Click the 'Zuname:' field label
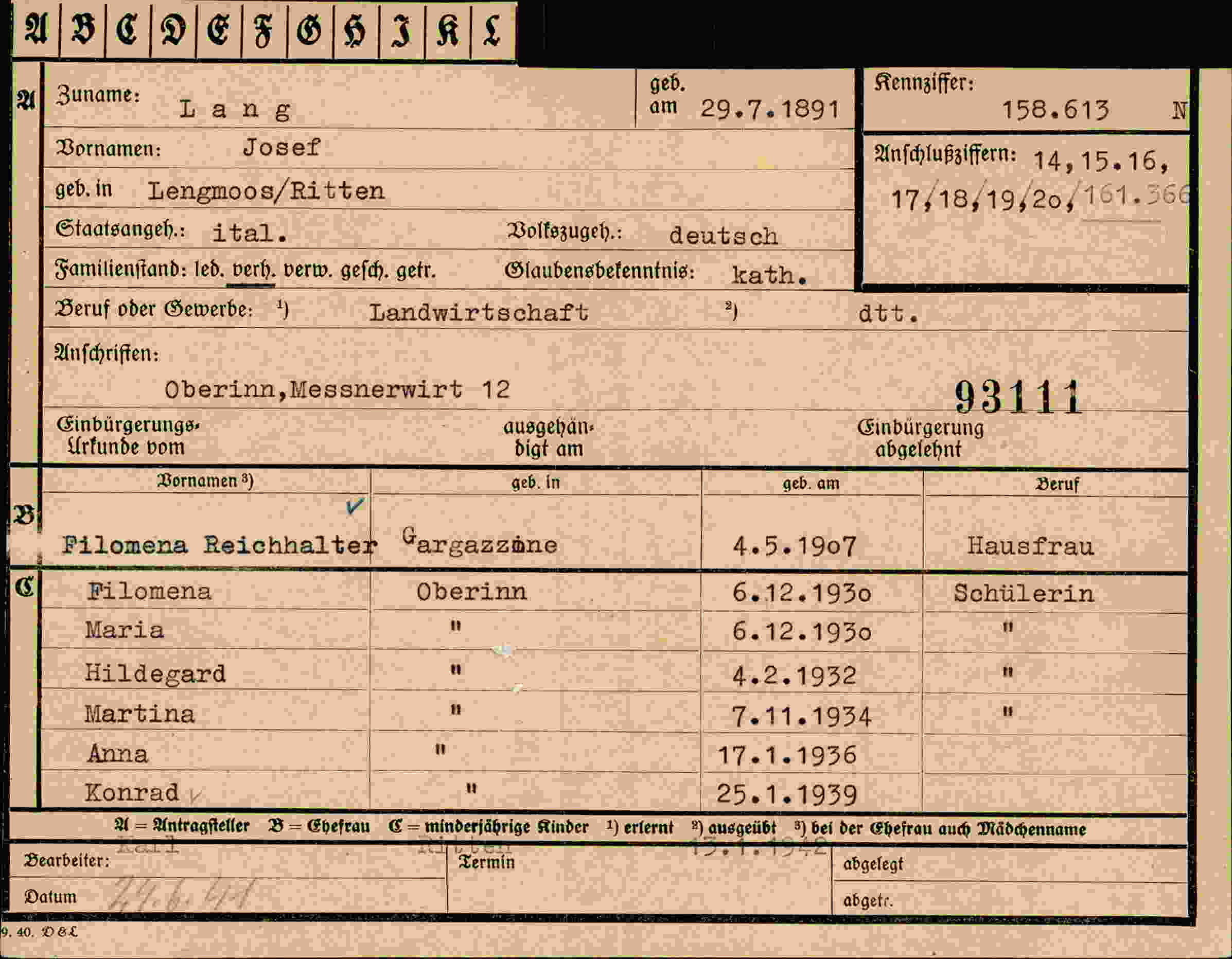The height and width of the screenshot is (959, 1232). pyautogui.click(x=98, y=95)
